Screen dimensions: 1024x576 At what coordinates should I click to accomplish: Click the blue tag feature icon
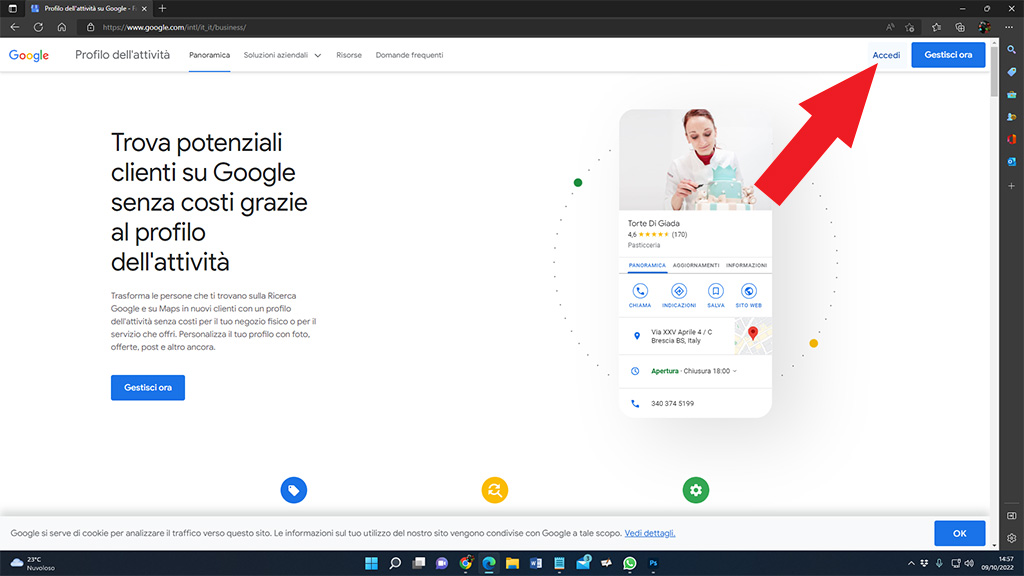pyautogui.click(x=294, y=490)
